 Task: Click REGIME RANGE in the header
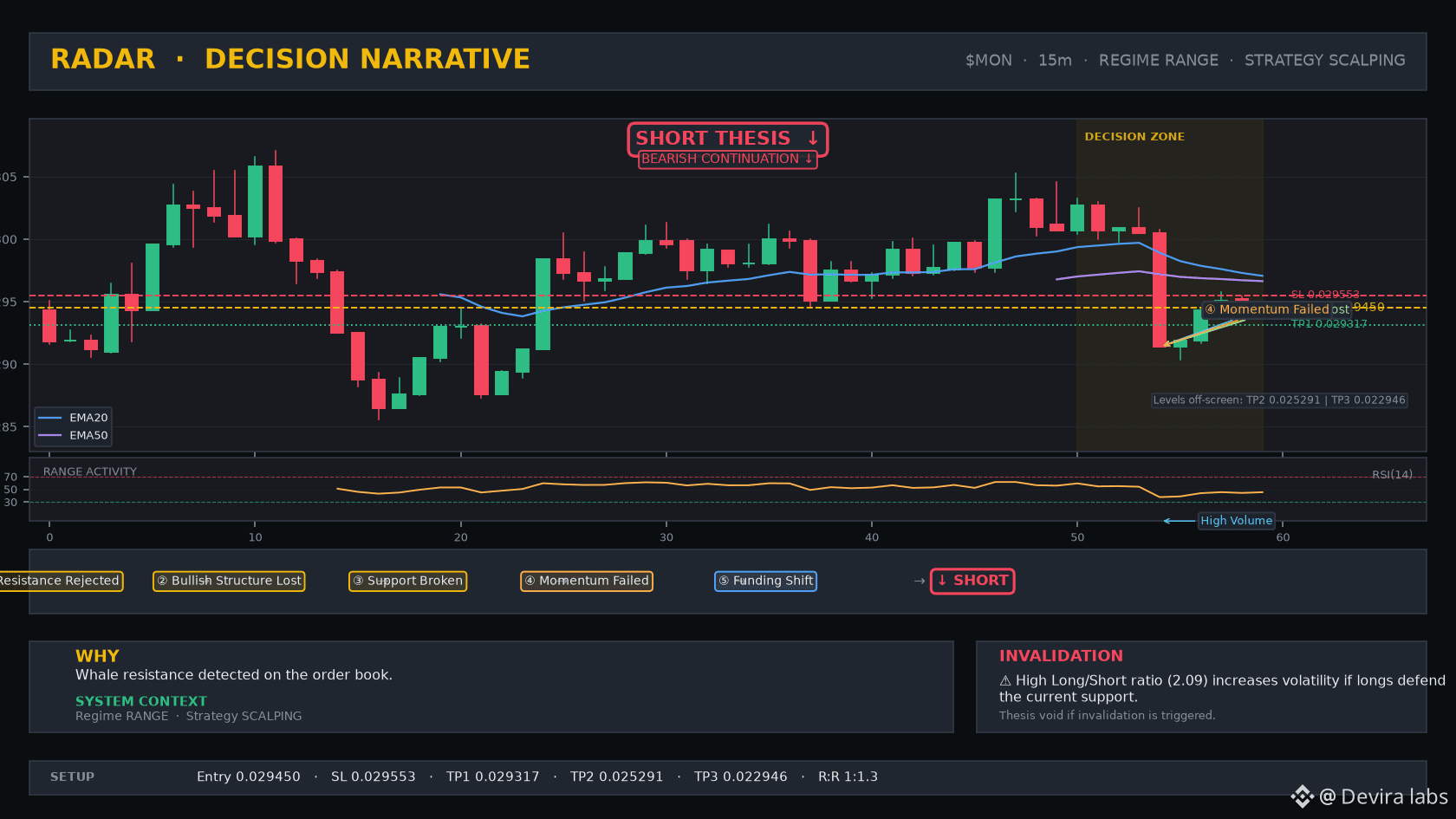tap(1159, 61)
